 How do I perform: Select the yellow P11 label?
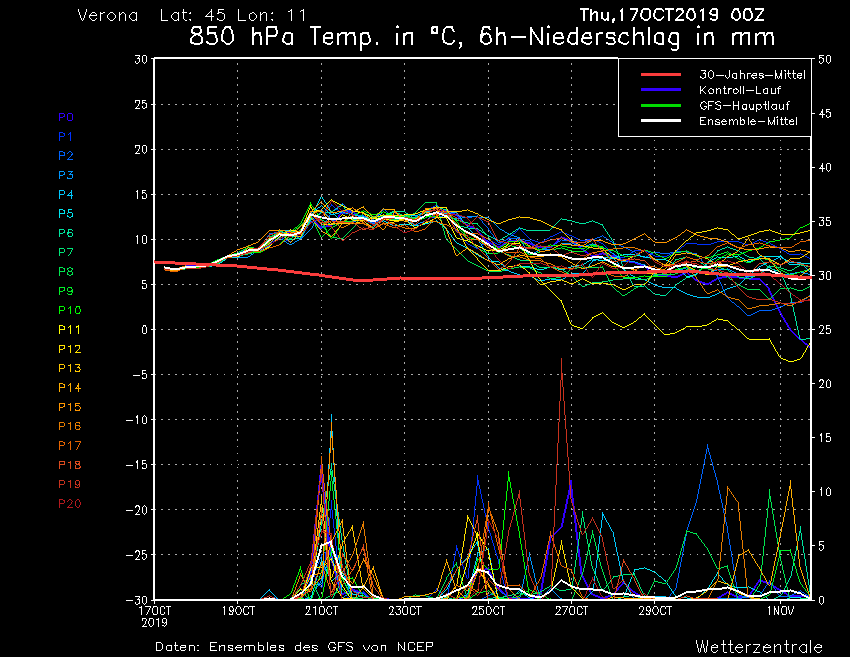[69, 330]
